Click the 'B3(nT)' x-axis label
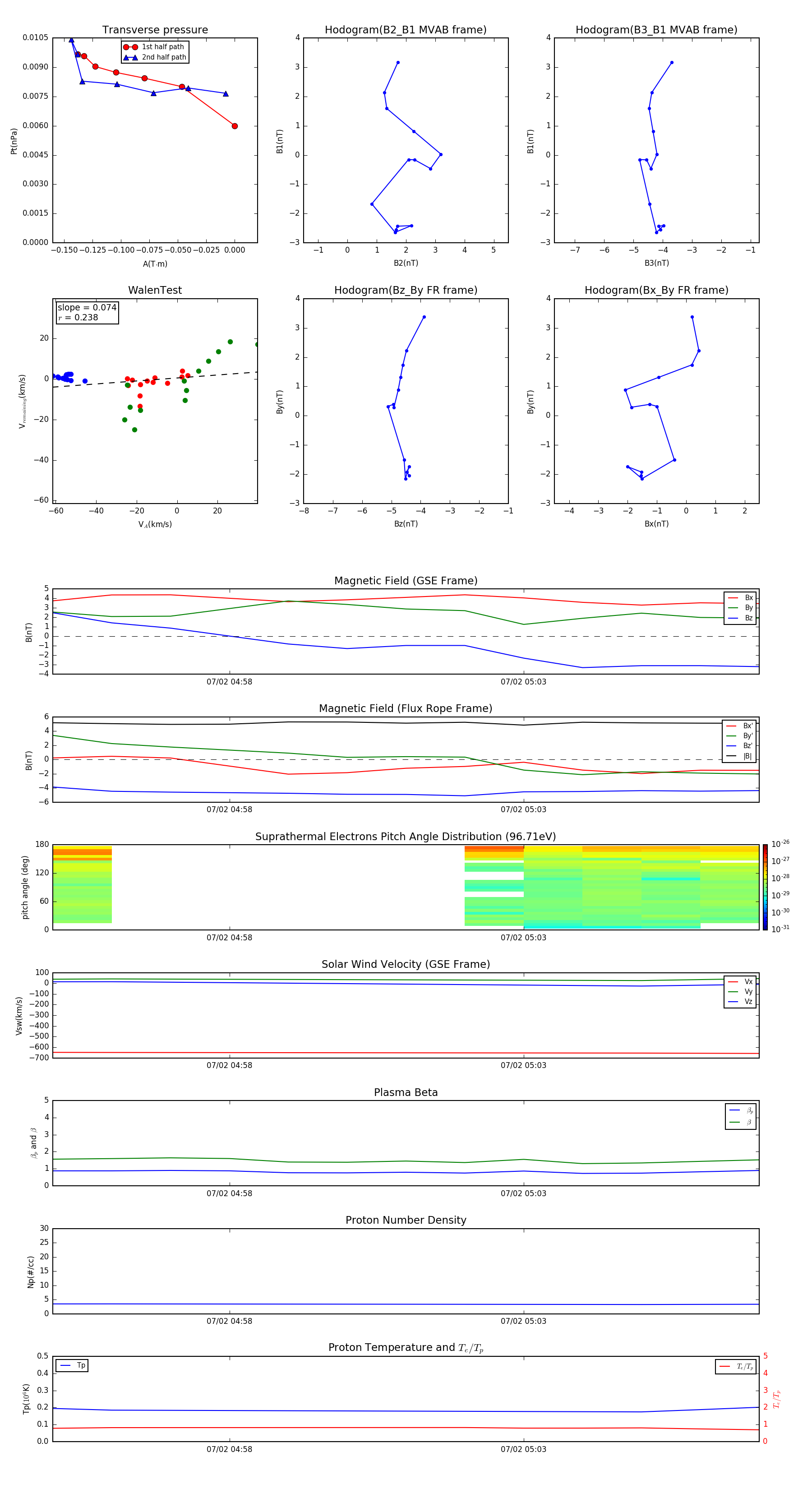Screen dimensions: 812x1489 [x=656, y=263]
